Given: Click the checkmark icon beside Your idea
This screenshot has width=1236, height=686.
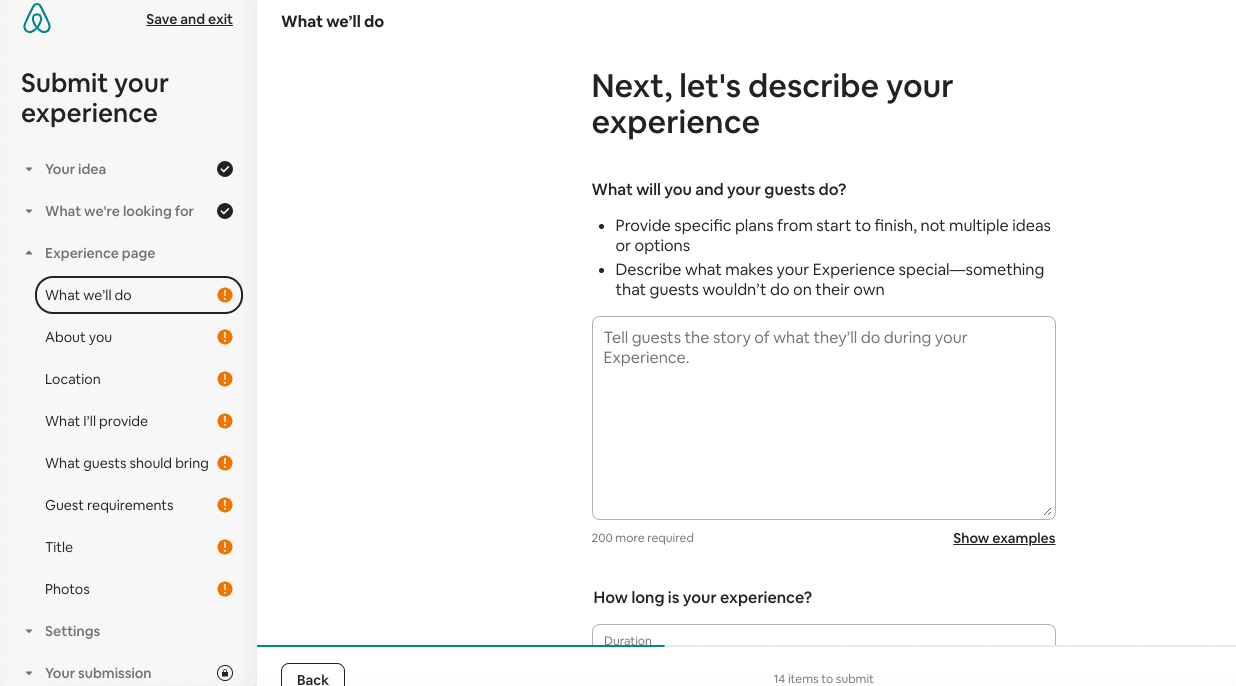Looking at the screenshot, I should click(225, 169).
